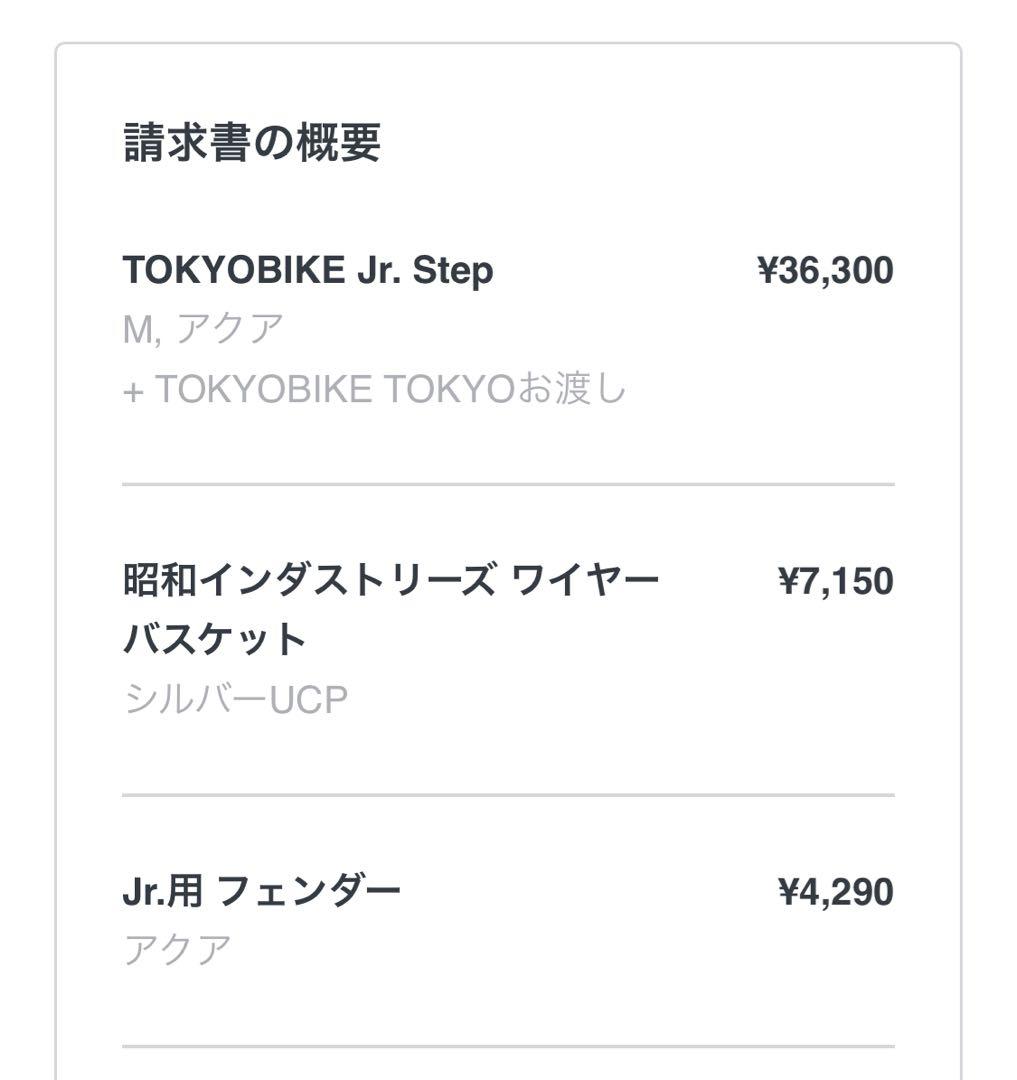Open the Jr.用 フェンダー item

click(261, 890)
